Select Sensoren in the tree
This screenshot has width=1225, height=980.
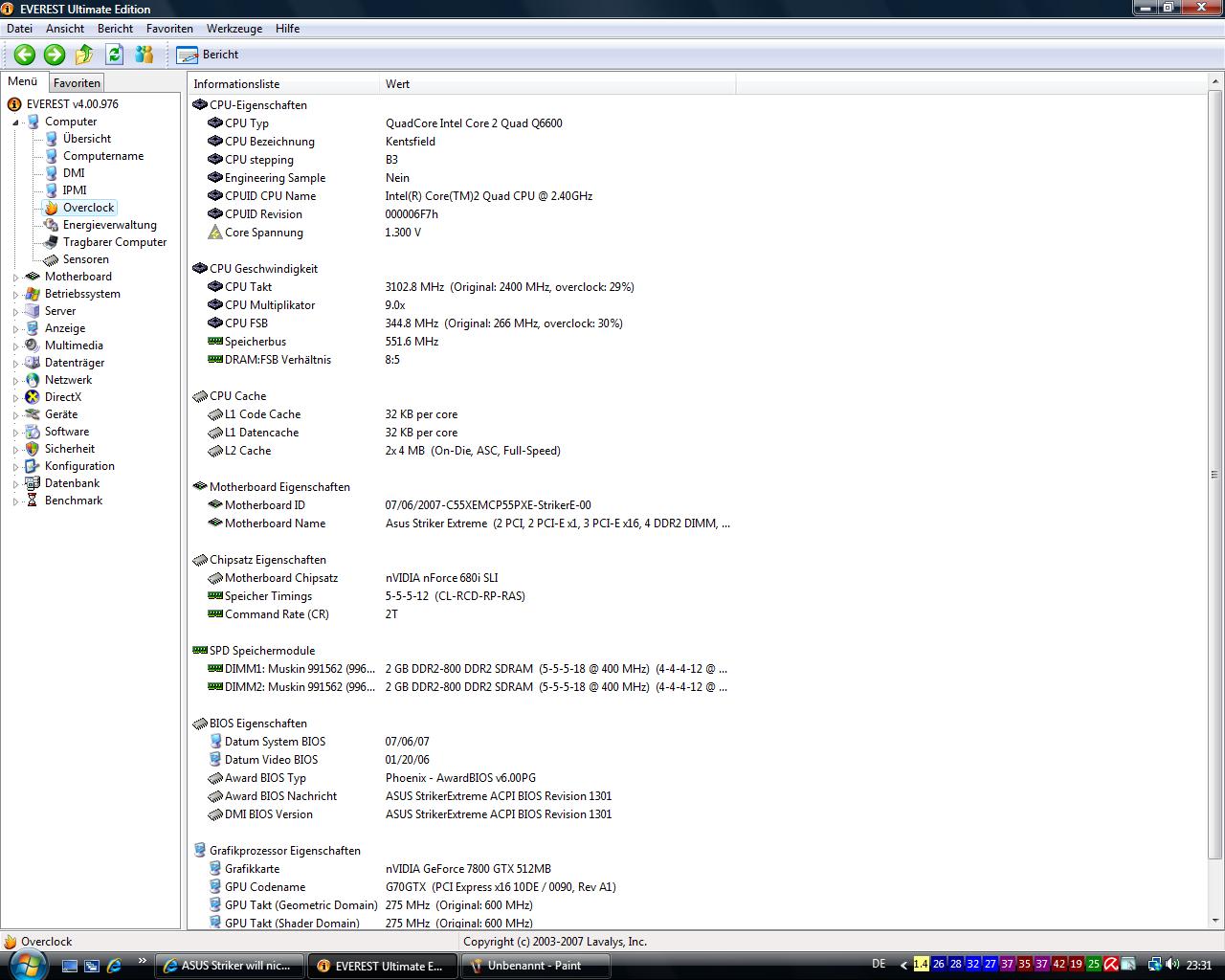(x=86, y=259)
